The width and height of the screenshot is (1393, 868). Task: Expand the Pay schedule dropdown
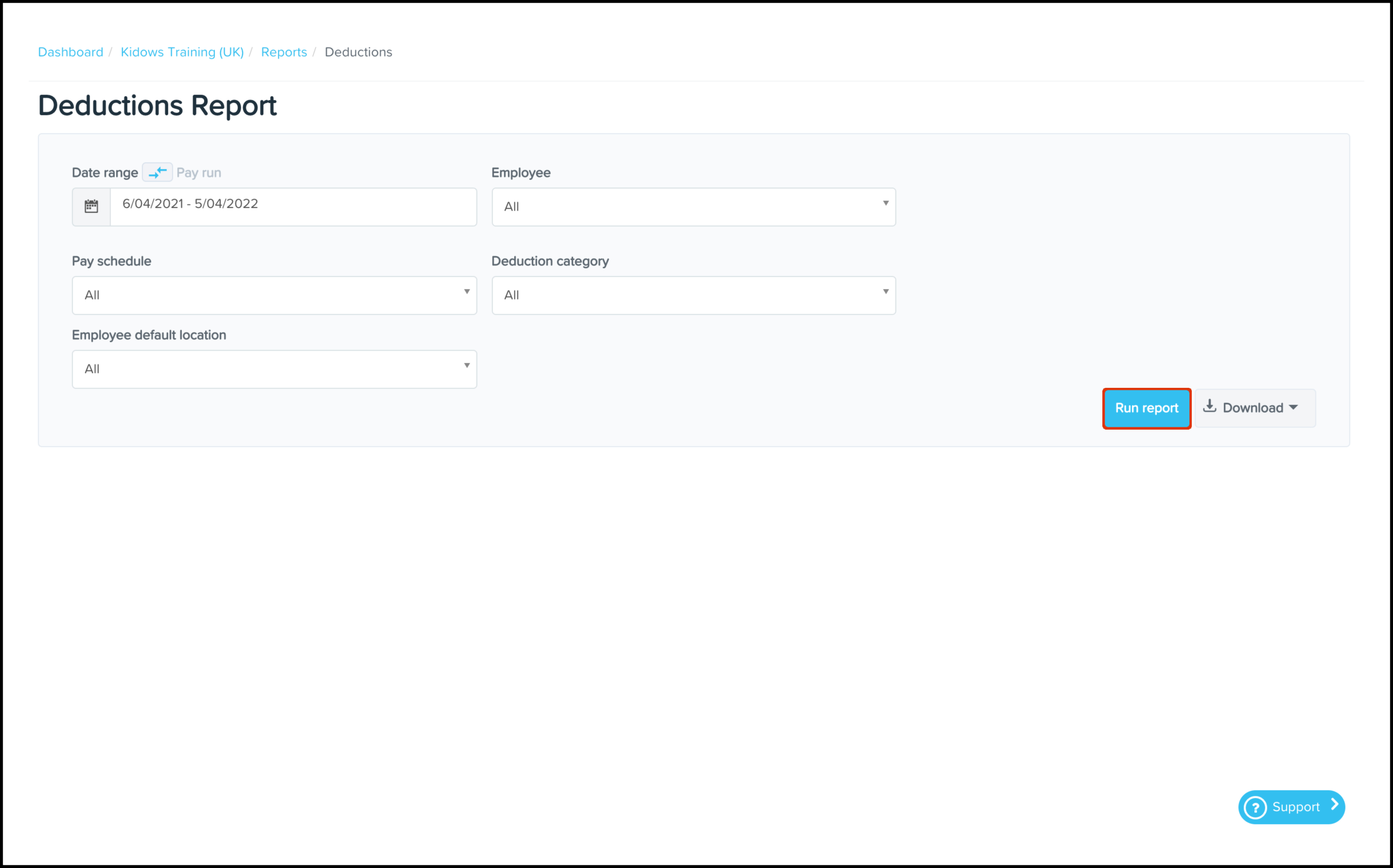point(274,295)
